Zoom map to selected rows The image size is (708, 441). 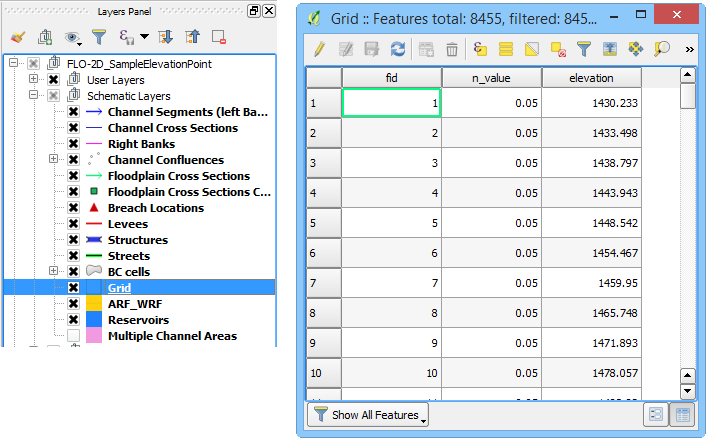pyautogui.click(x=662, y=48)
